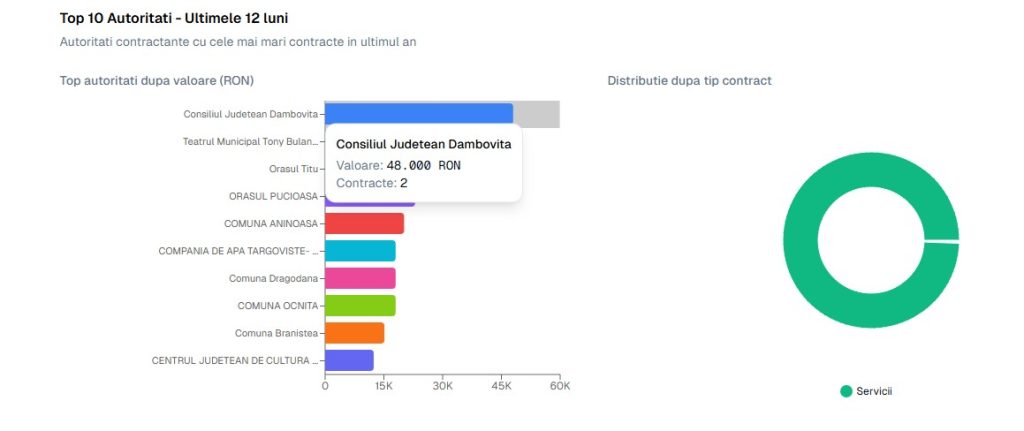Viewport: 1024px width, 431px height.
Task: Click the Teatrul Municipal Tony Bulan axis label
Action: pos(249,141)
